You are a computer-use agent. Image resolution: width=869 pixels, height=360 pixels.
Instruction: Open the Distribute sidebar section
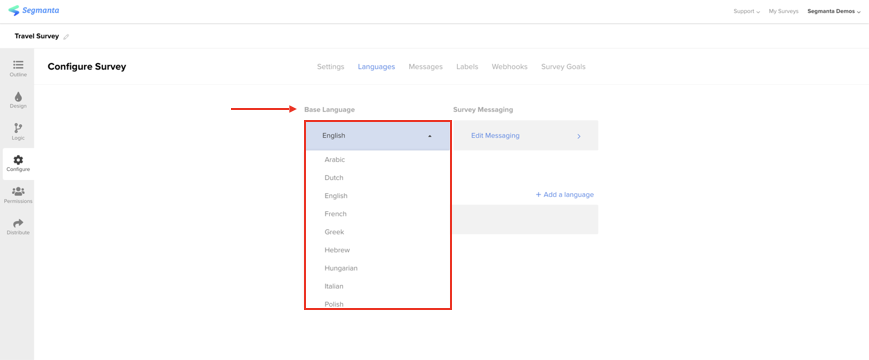click(18, 227)
